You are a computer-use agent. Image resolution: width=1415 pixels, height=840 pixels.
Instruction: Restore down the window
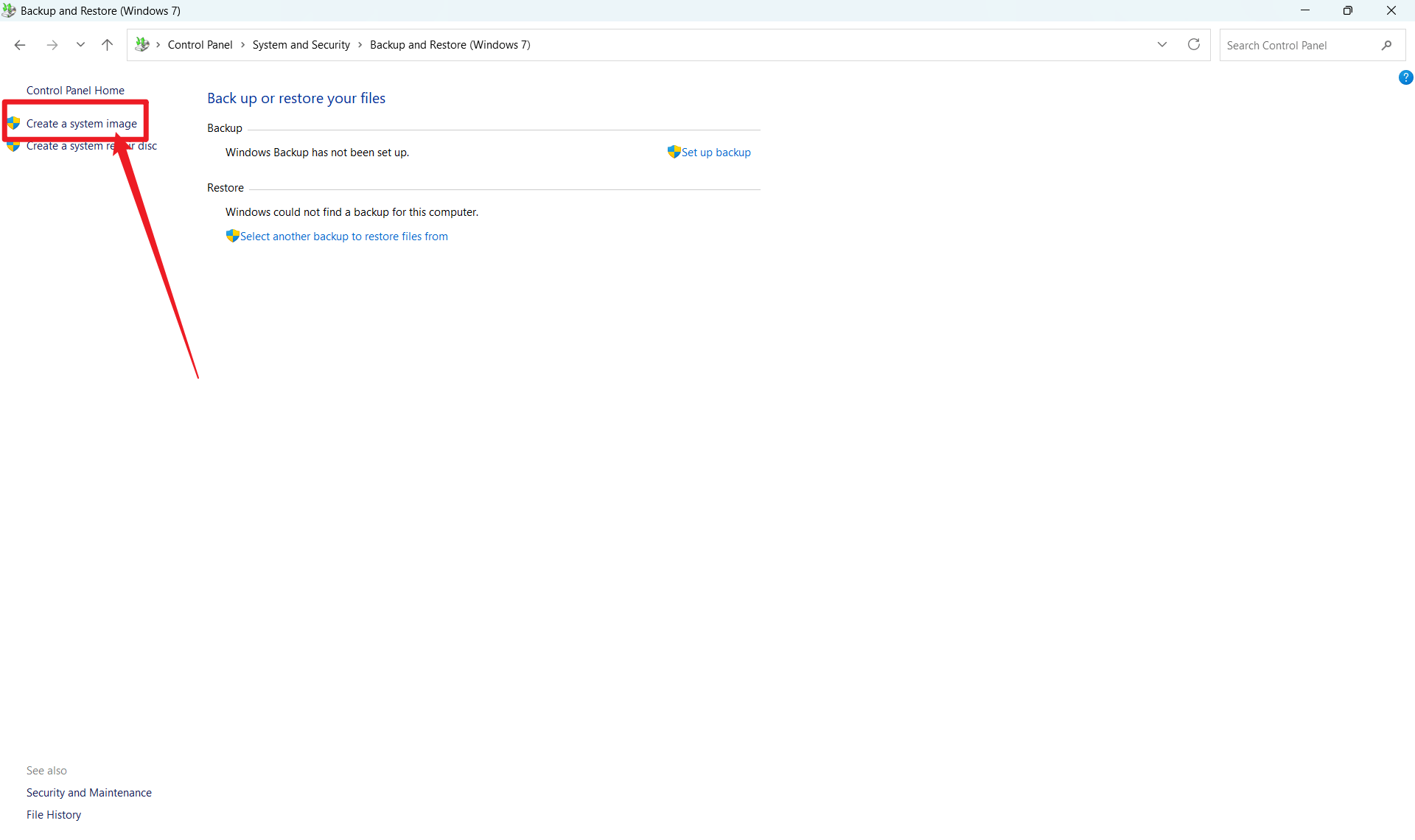[1348, 10]
